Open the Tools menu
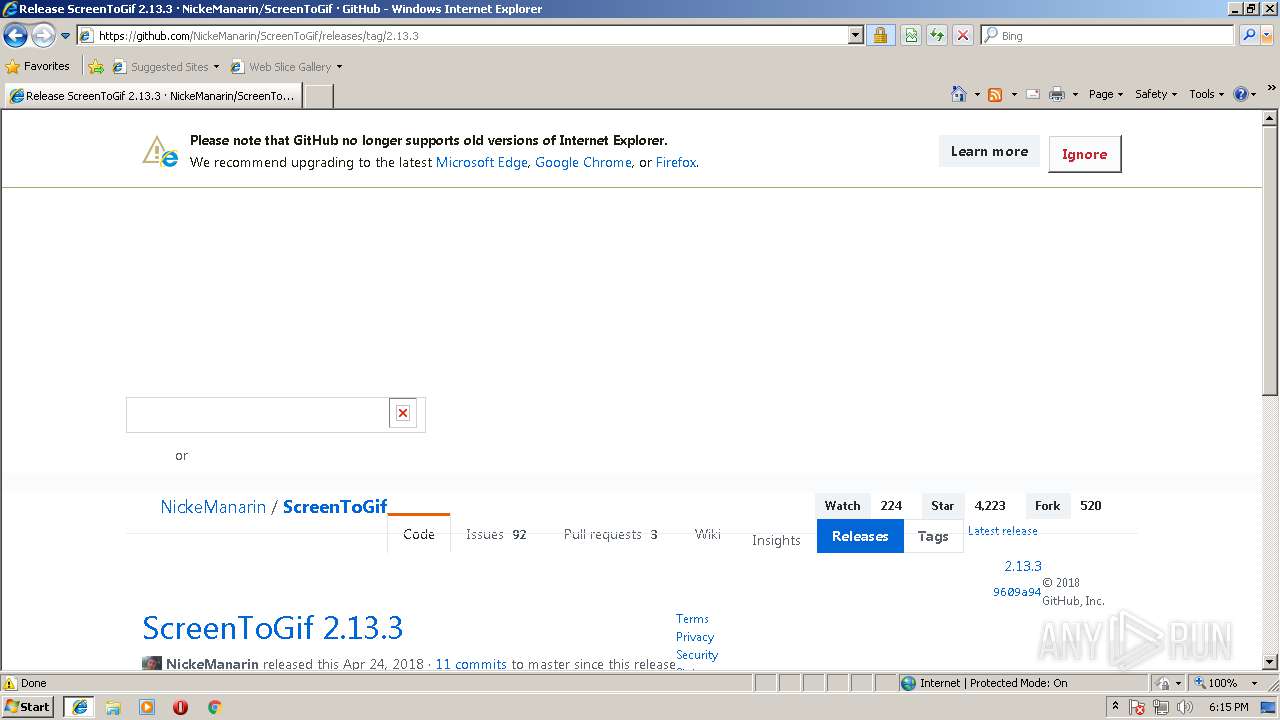 (1207, 94)
